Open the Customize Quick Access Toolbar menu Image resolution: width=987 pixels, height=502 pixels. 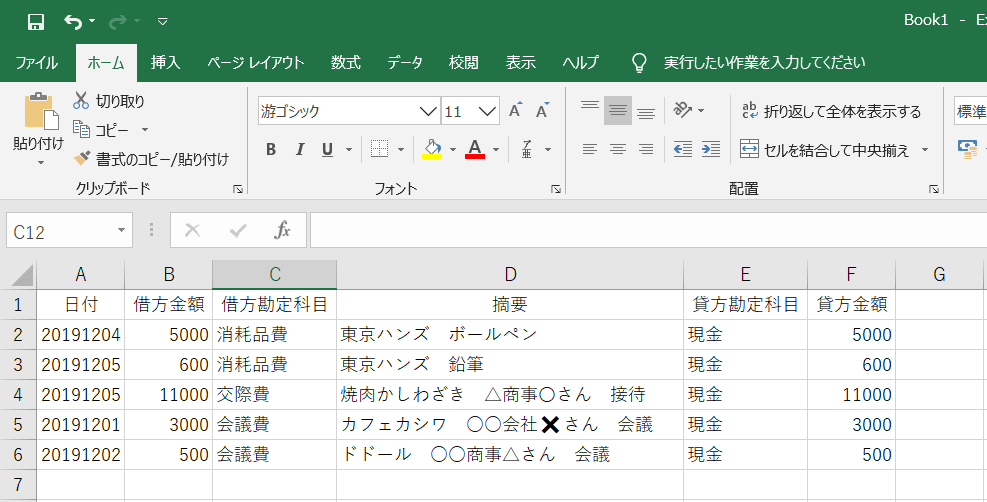pos(162,22)
